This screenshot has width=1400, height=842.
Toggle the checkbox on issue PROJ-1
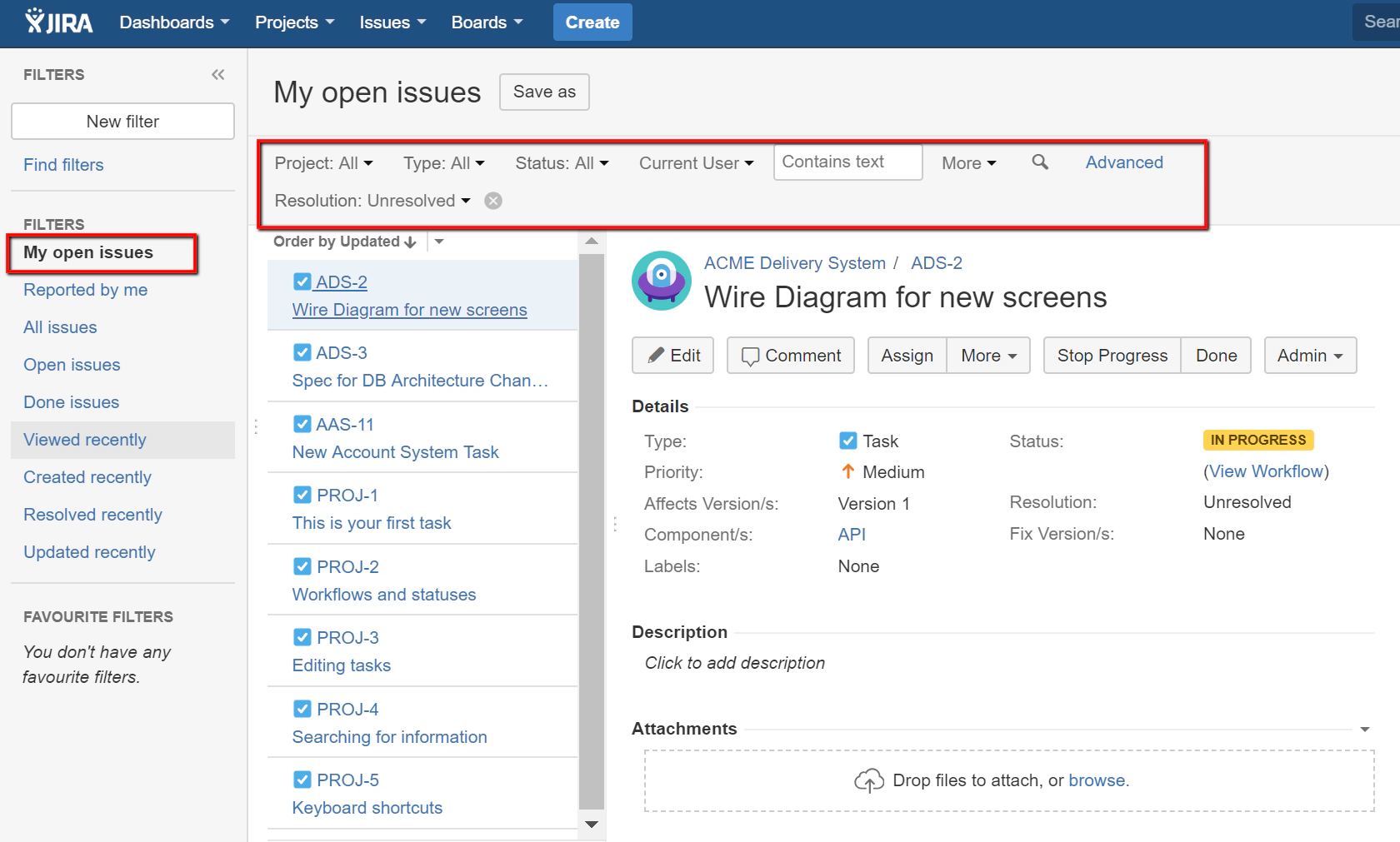coord(302,494)
